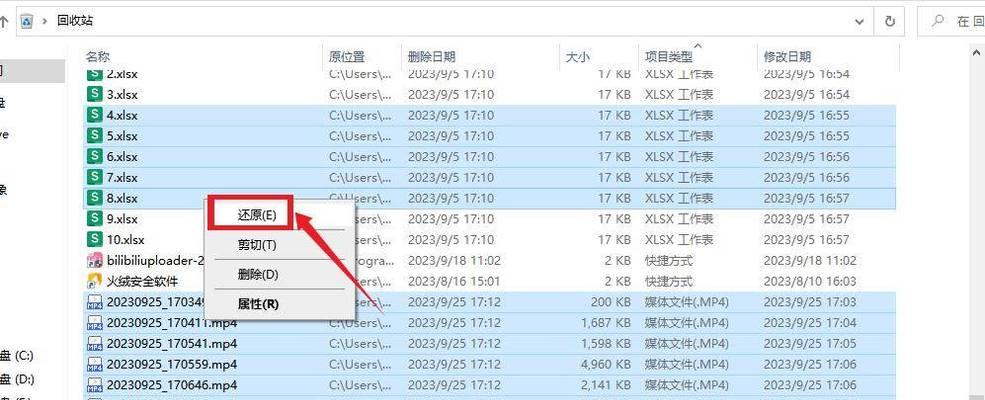Select file name 10.xlsx
Image resolution: width=985 pixels, height=400 pixels.
(x=126, y=240)
